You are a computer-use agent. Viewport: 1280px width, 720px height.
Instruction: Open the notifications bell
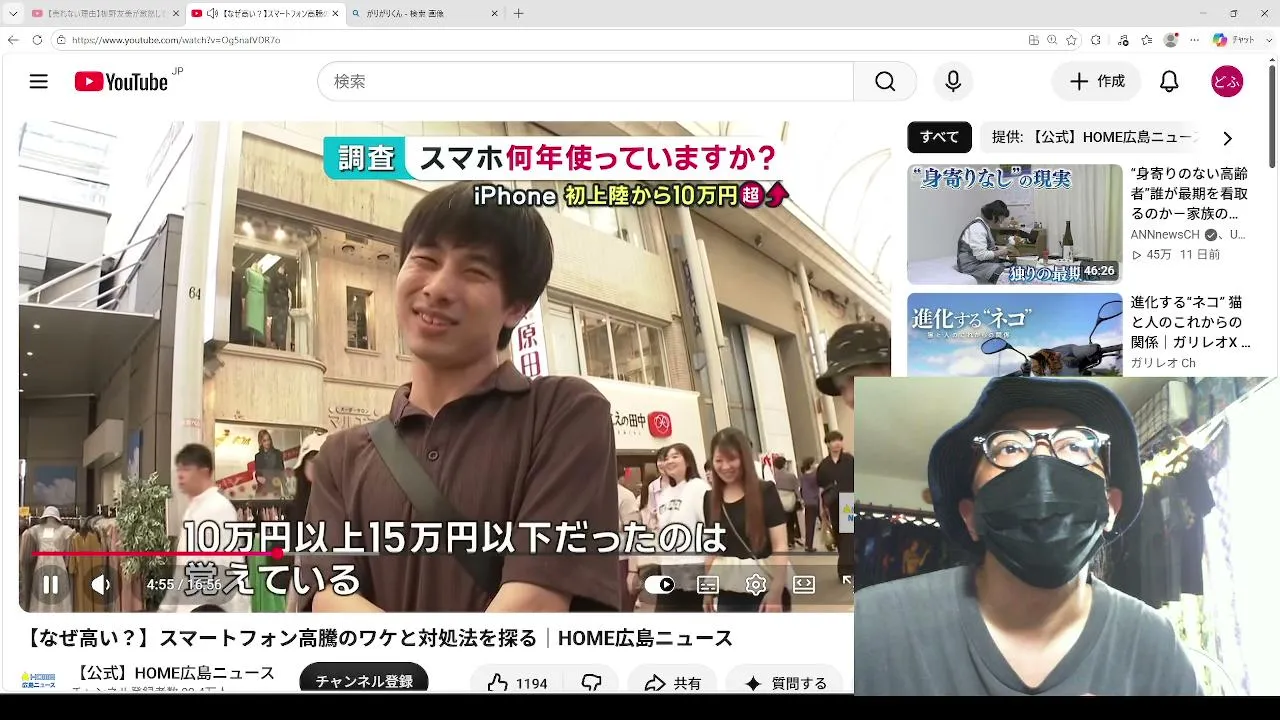click(x=1169, y=82)
